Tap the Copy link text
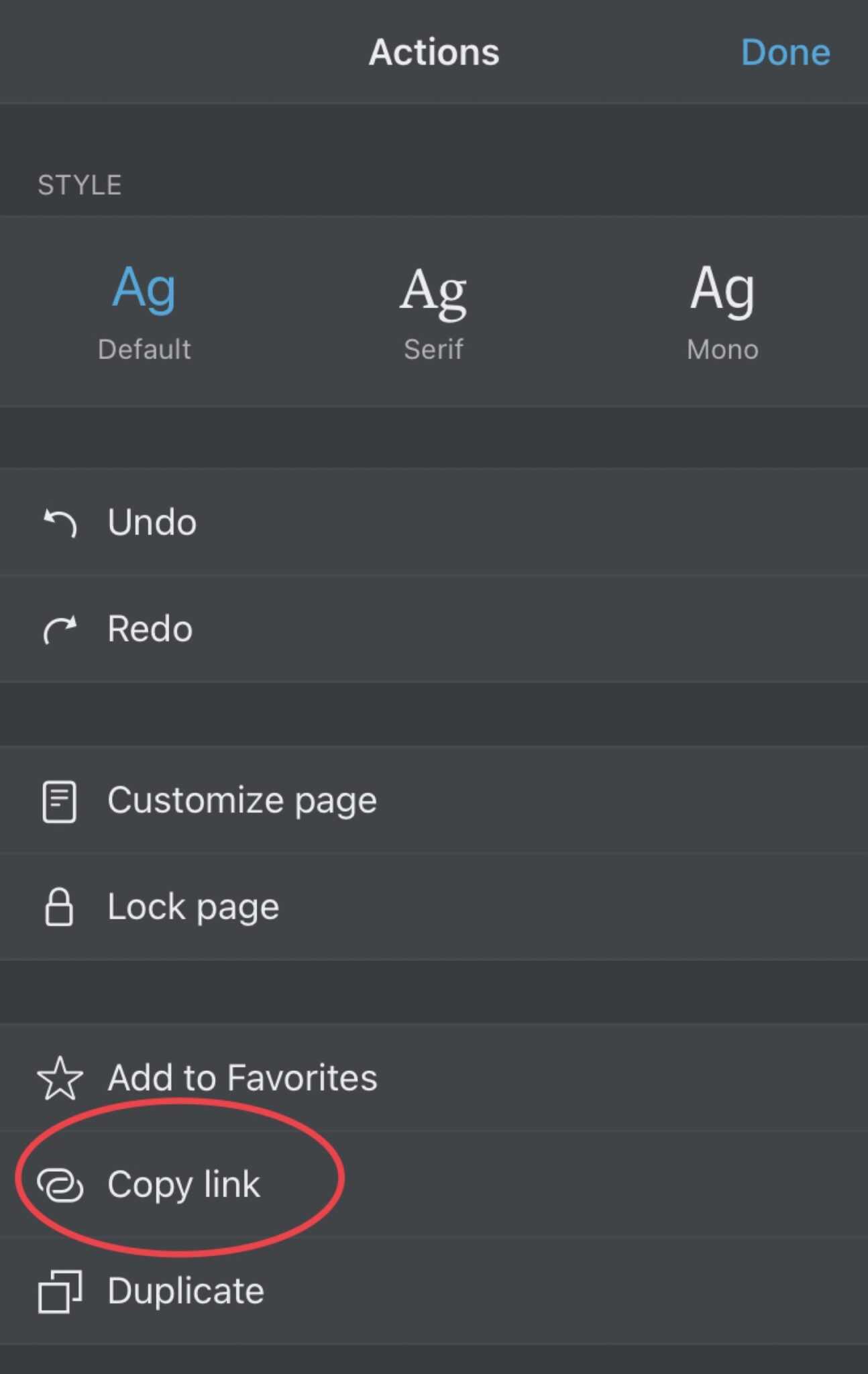 pyautogui.click(x=183, y=1184)
